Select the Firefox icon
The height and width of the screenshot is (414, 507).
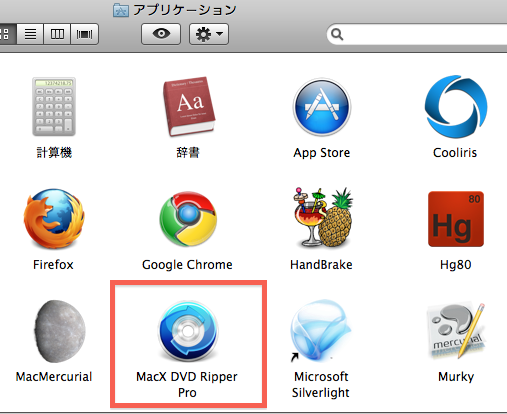tap(54, 219)
